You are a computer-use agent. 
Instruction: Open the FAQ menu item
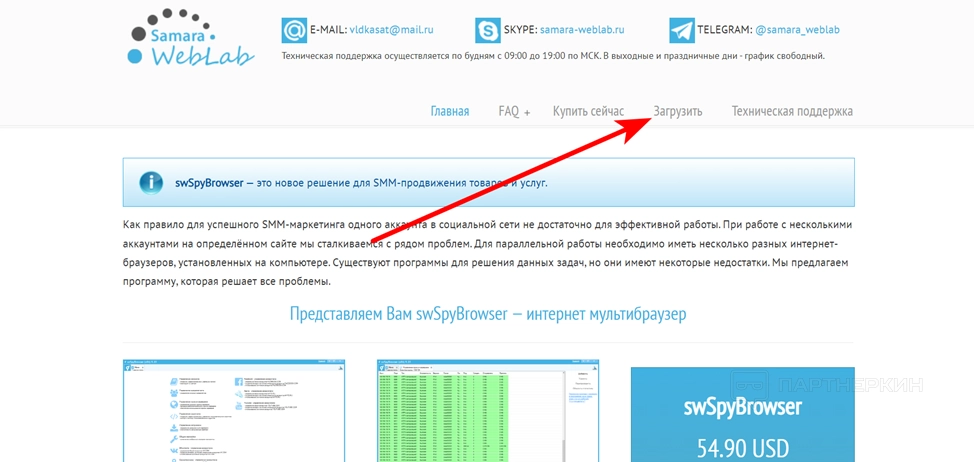click(509, 112)
